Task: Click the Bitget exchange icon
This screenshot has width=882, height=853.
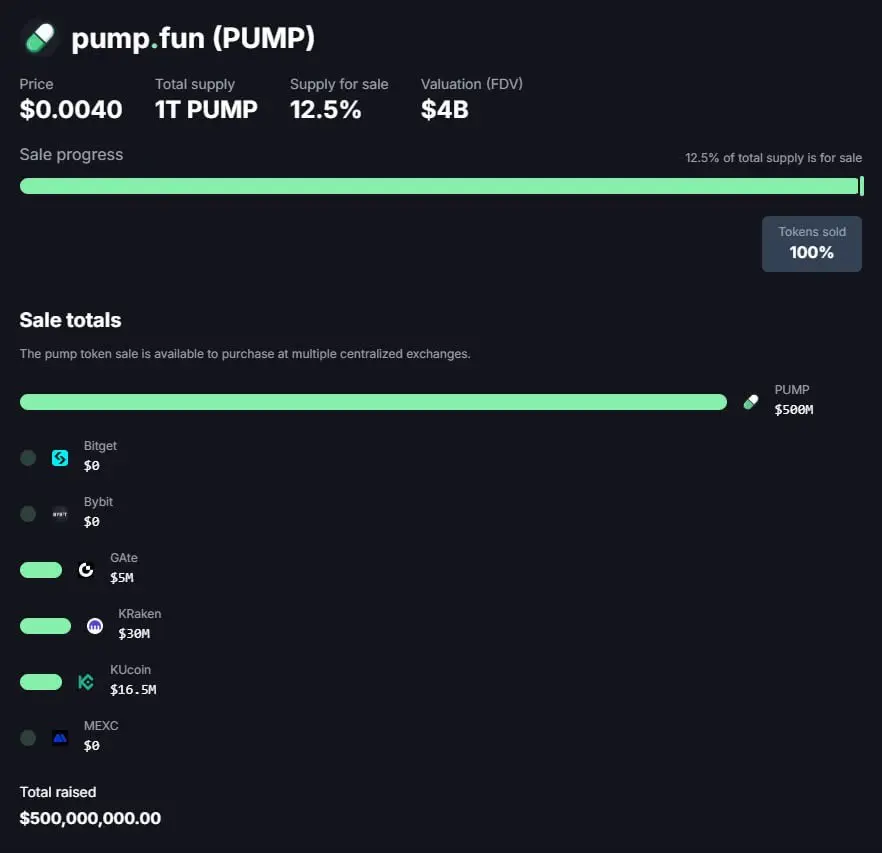Action: 60,458
